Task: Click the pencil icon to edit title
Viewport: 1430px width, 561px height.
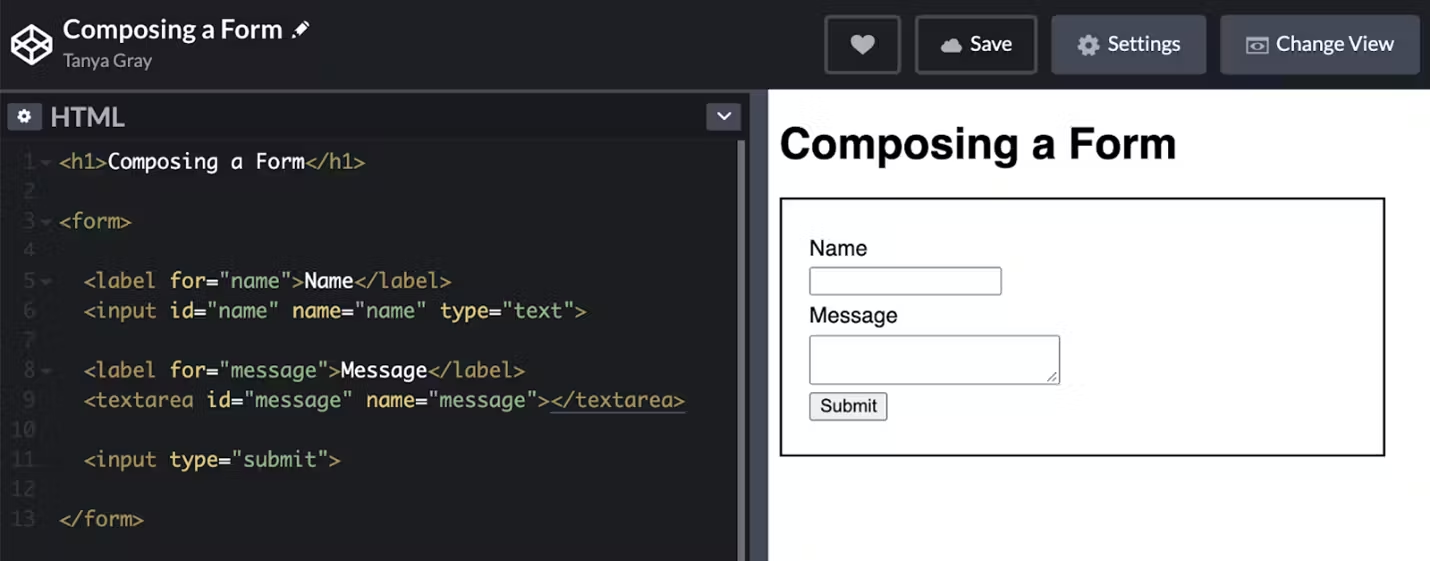Action: pyautogui.click(x=300, y=30)
